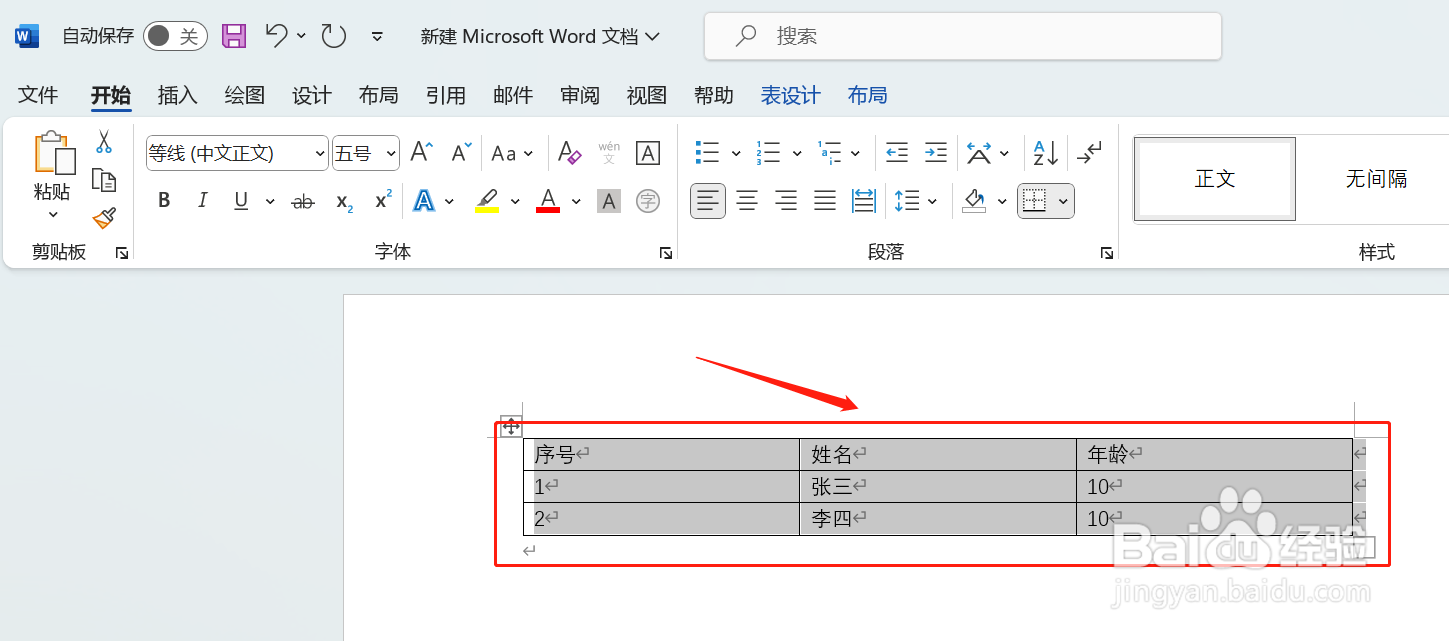1449x641 pixels.
Task: Toggle show/hide paragraph marks
Action: (1089, 153)
